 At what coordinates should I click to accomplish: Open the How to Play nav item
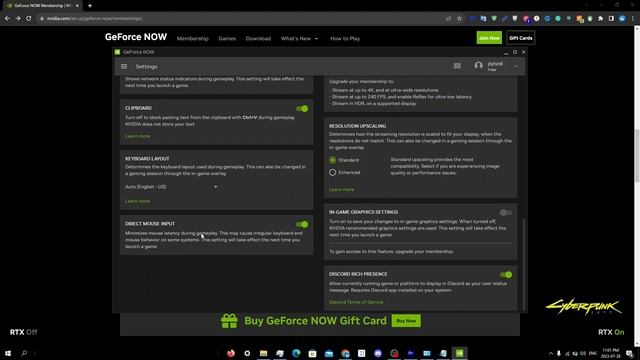pos(345,38)
